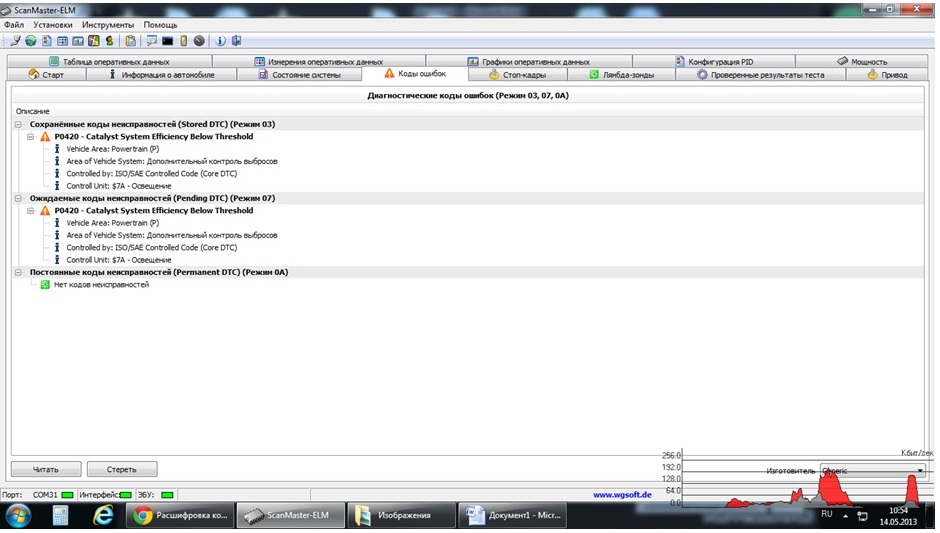
Task: Open the clipboard icon in the toolbar
Action: pos(130,41)
